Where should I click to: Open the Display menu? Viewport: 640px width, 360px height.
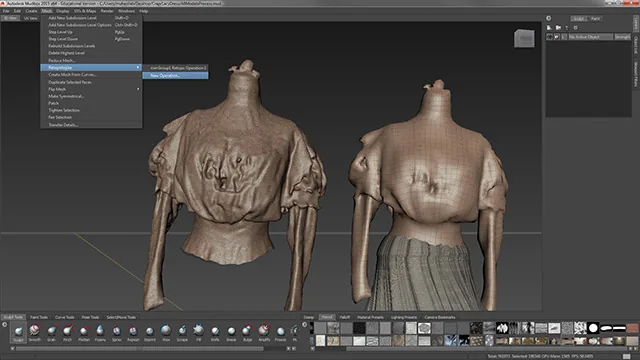tap(62, 11)
